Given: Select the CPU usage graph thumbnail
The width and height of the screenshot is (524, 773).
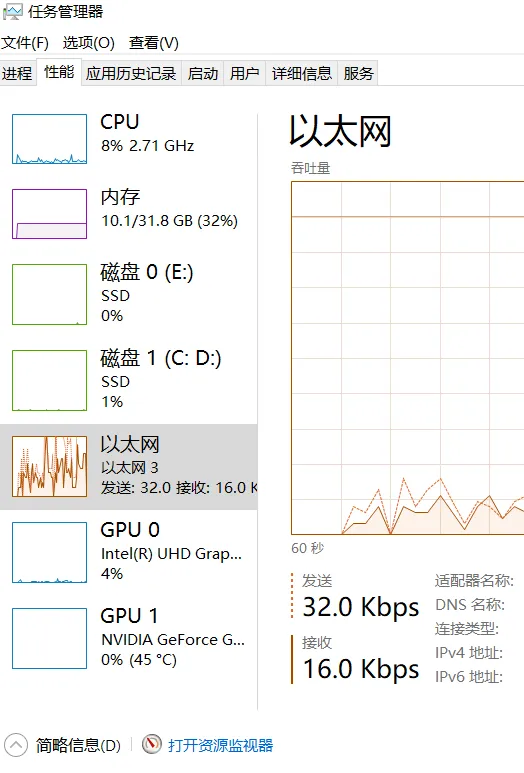Looking at the screenshot, I should point(49,139).
